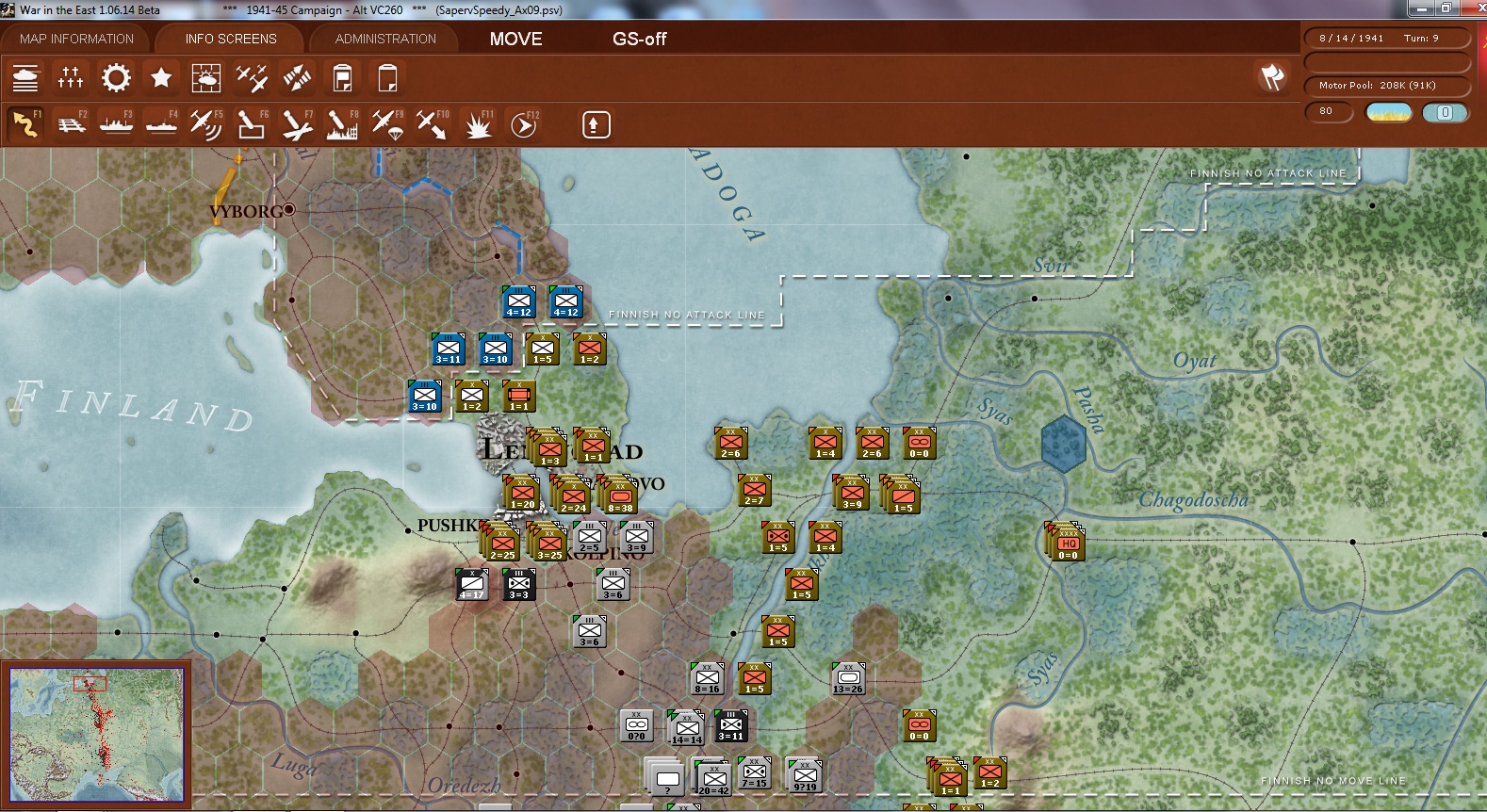1487x812 pixels.
Task: Select the Soviet HQ unit counter
Action: click(1068, 543)
